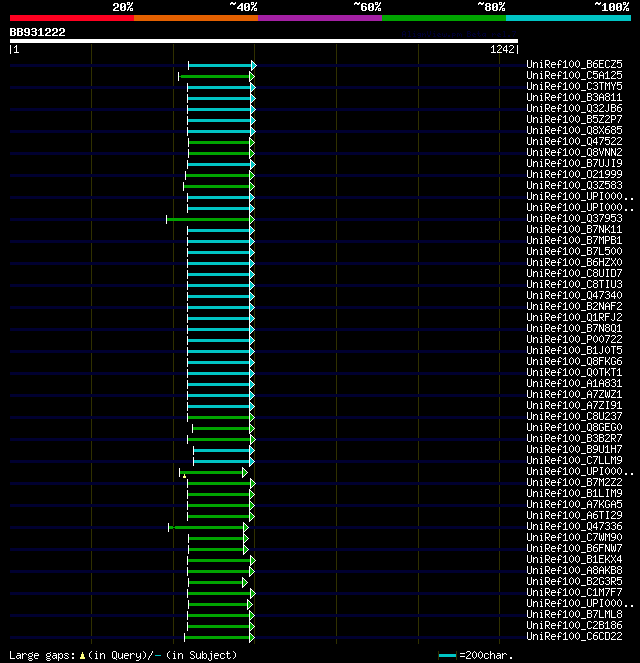The height and width of the screenshot is (663, 640).
Task: Click the cyan ~100% identity legend segment
Action: pyautogui.click(x=568, y=18)
